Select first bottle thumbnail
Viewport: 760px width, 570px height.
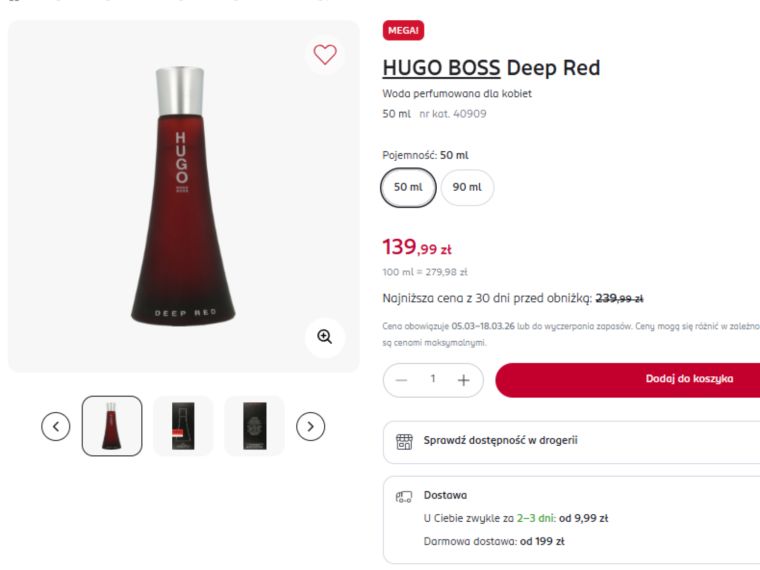(x=112, y=426)
